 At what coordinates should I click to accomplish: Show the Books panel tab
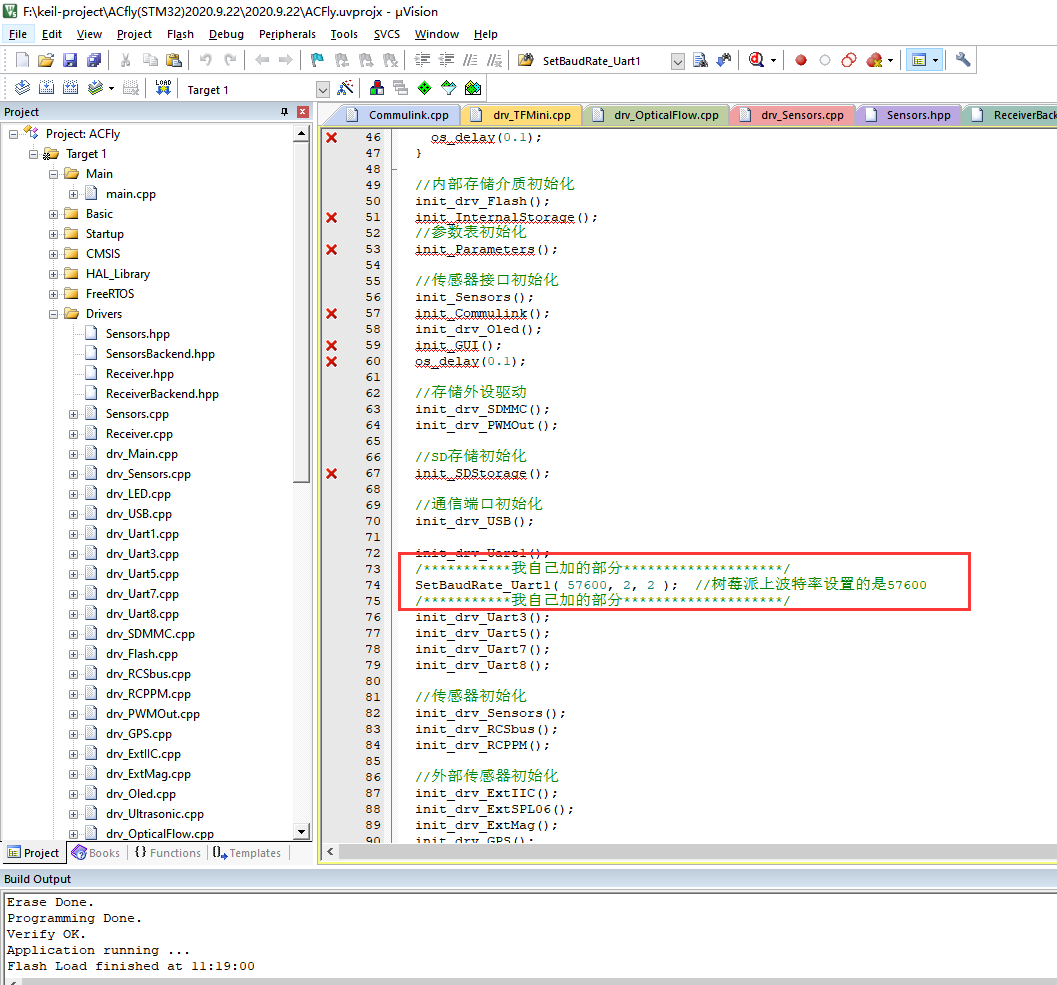[x=96, y=853]
